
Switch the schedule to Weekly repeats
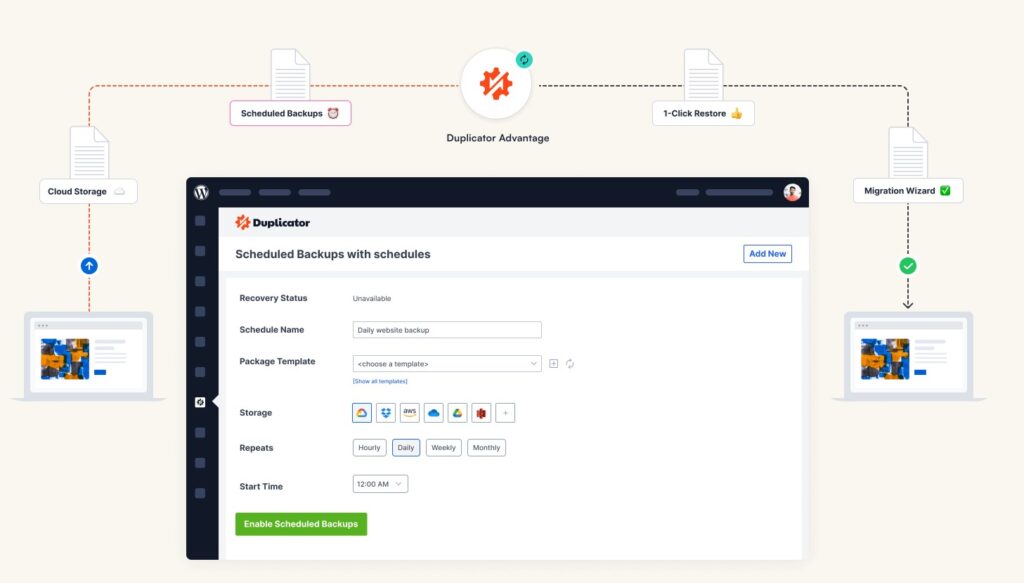pos(443,447)
